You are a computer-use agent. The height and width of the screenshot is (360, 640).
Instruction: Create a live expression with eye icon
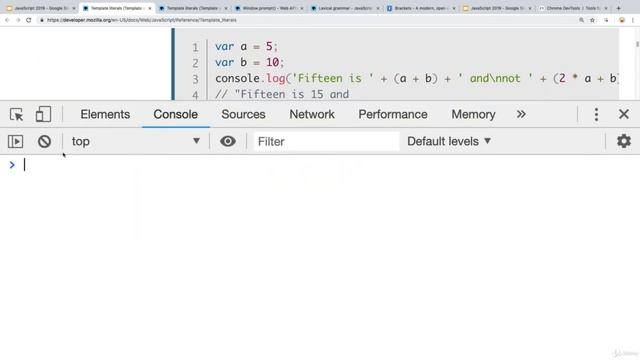(x=228, y=142)
